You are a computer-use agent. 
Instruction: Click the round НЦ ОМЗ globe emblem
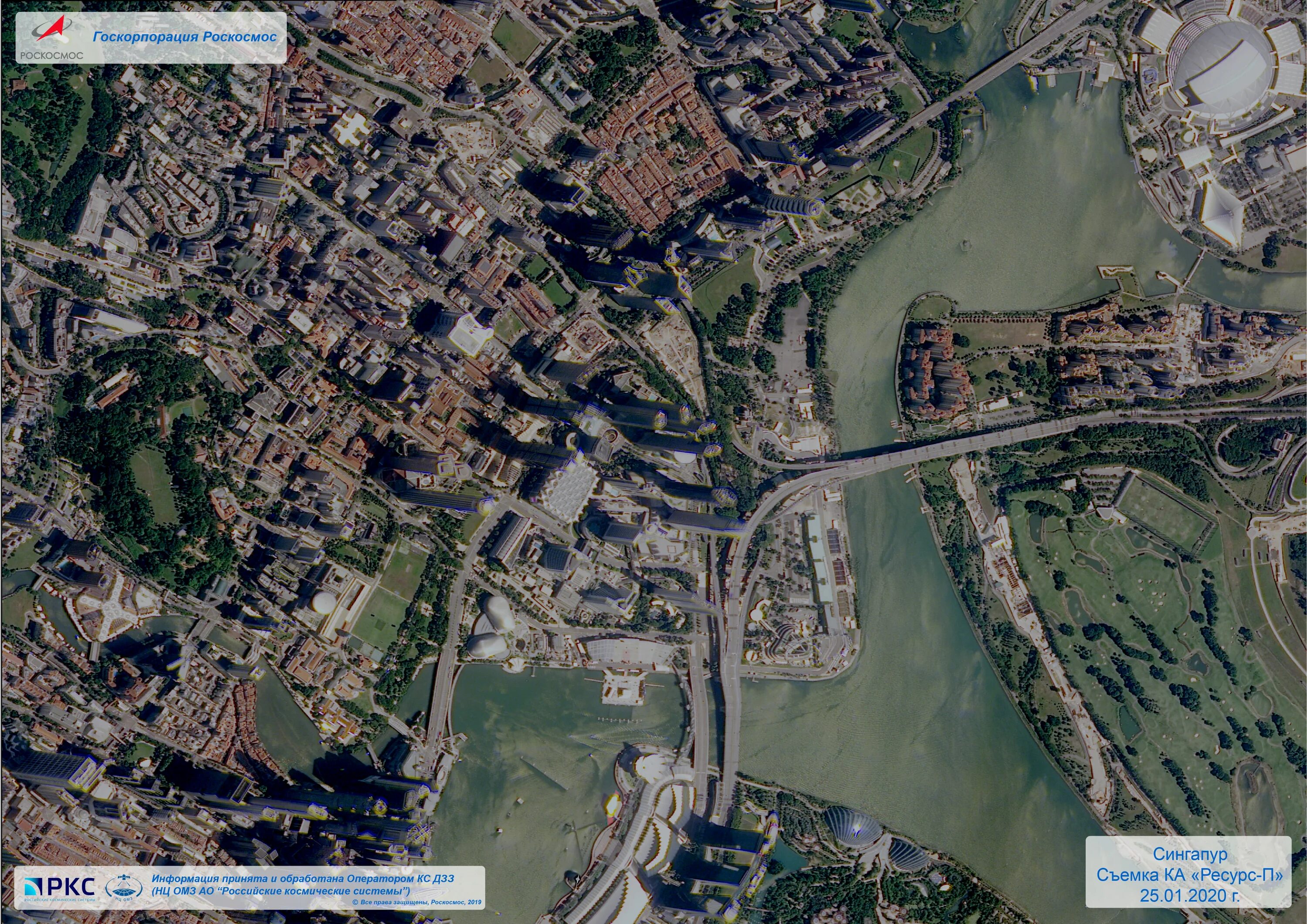(x=124, y=888)
